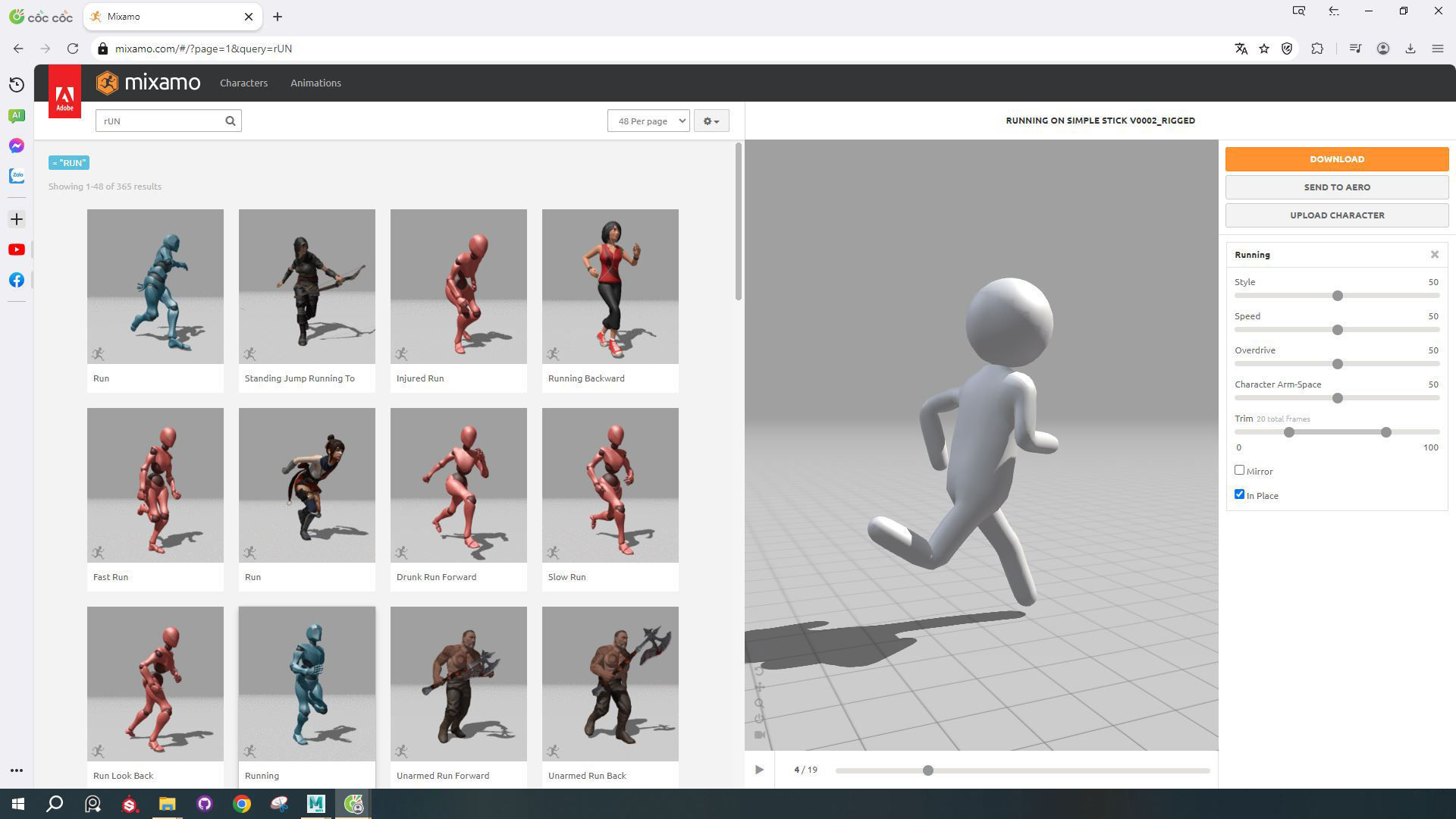Toggle the Mirror checkbox

point(1239,470)
